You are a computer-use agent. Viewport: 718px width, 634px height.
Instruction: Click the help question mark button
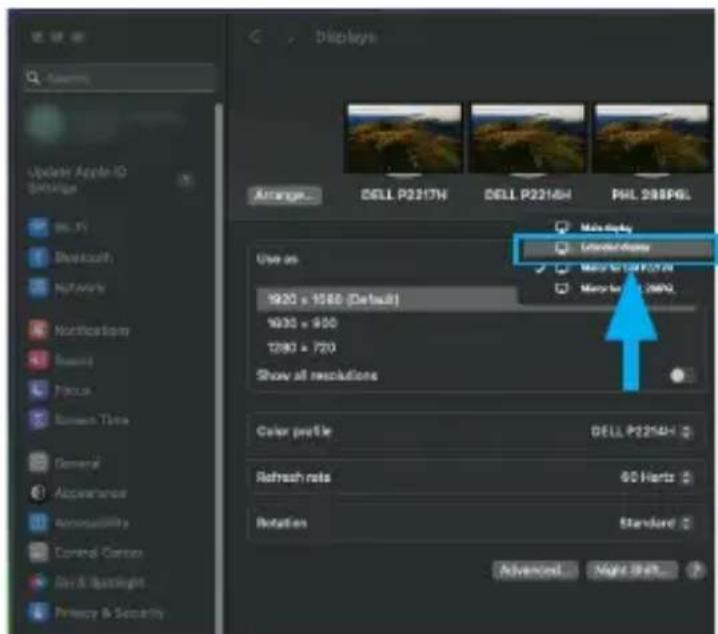696,570
